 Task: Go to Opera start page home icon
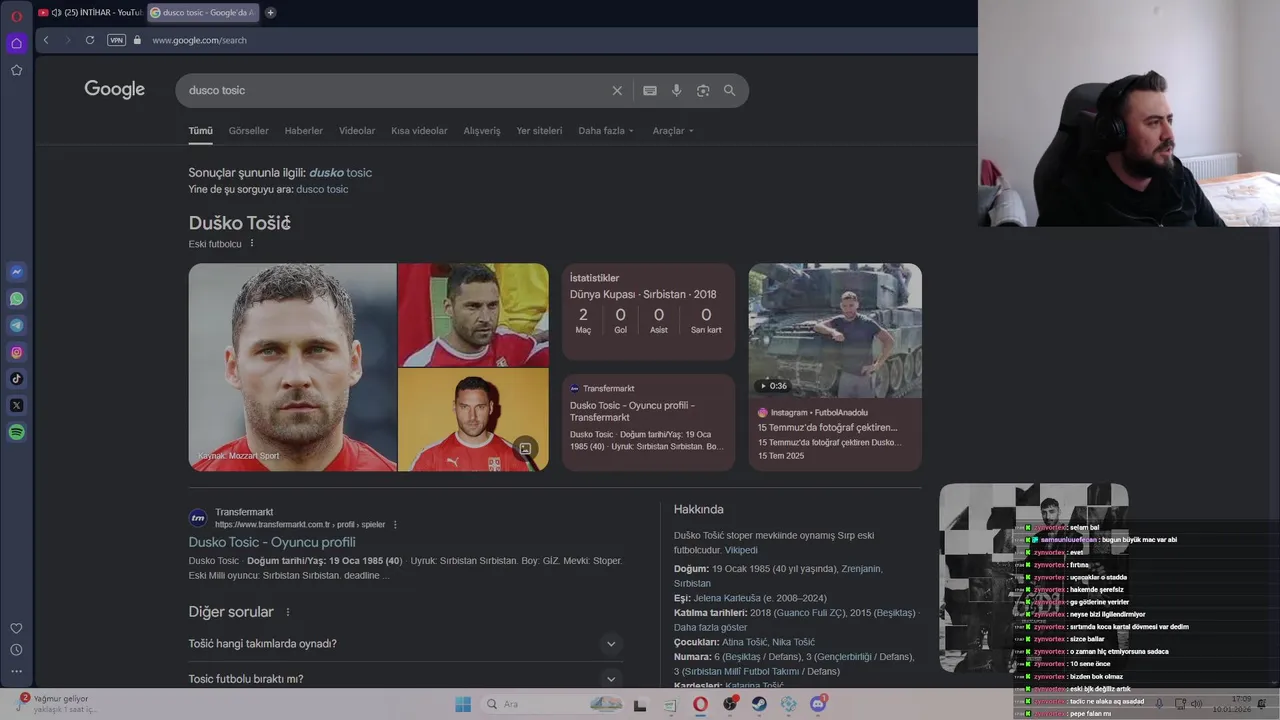[x=16, y=43]
